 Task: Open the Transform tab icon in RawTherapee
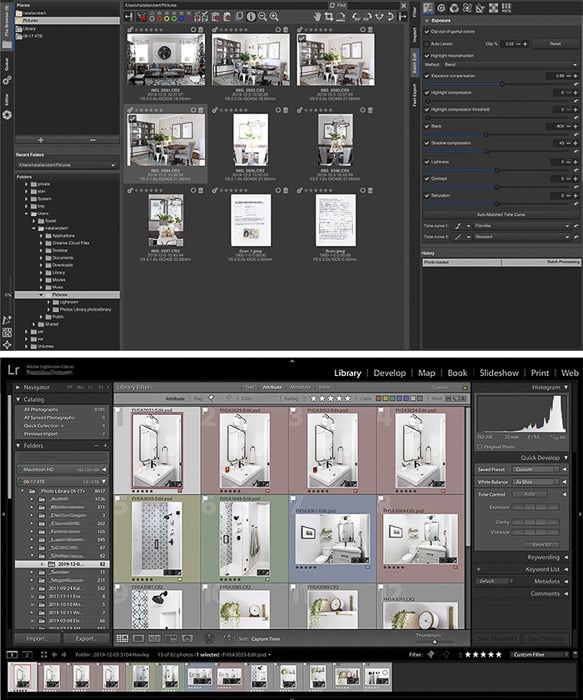click(480, 8)
